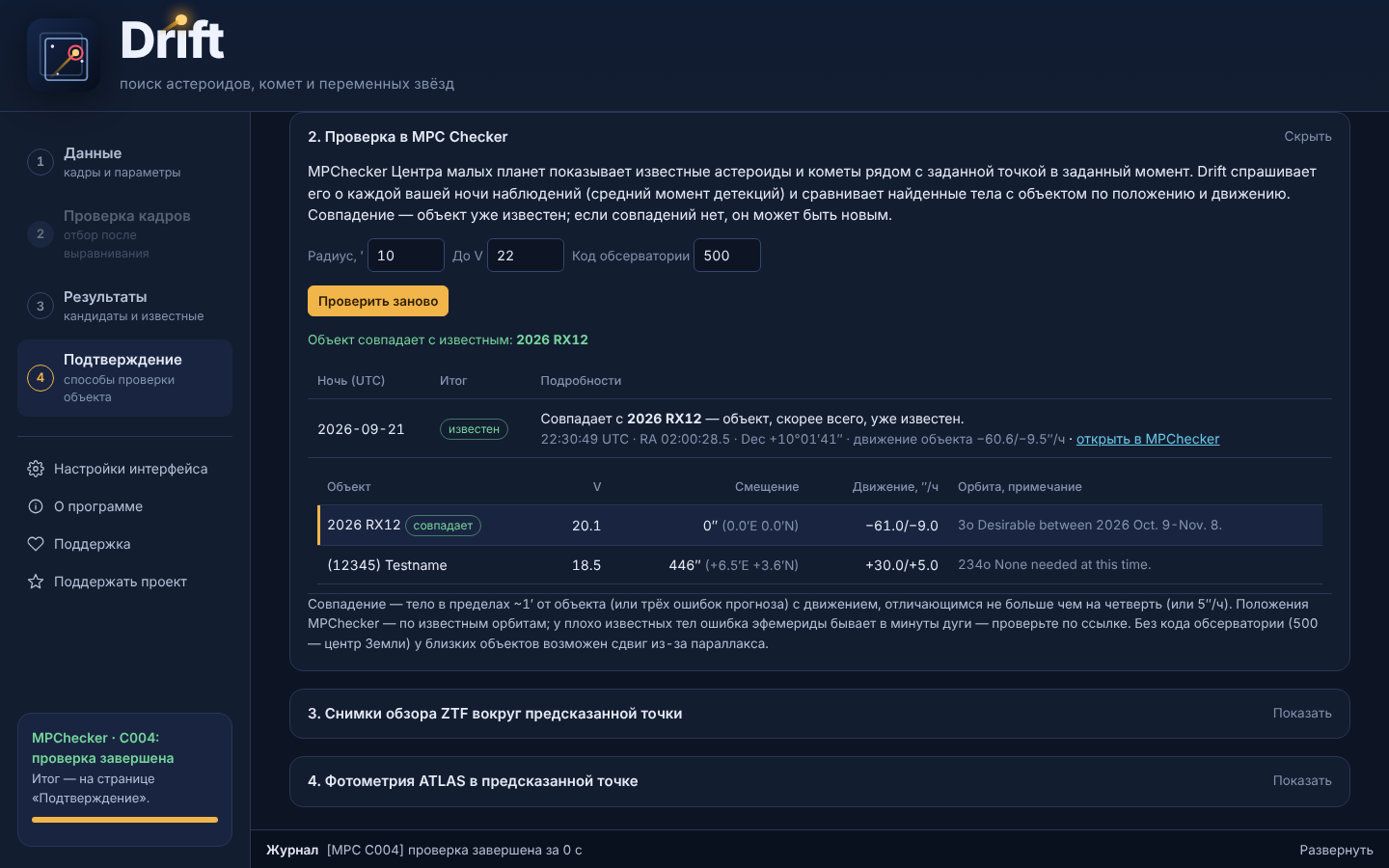Click the Код обсерватории field
1389x868 pixels.
click(727, 256)
